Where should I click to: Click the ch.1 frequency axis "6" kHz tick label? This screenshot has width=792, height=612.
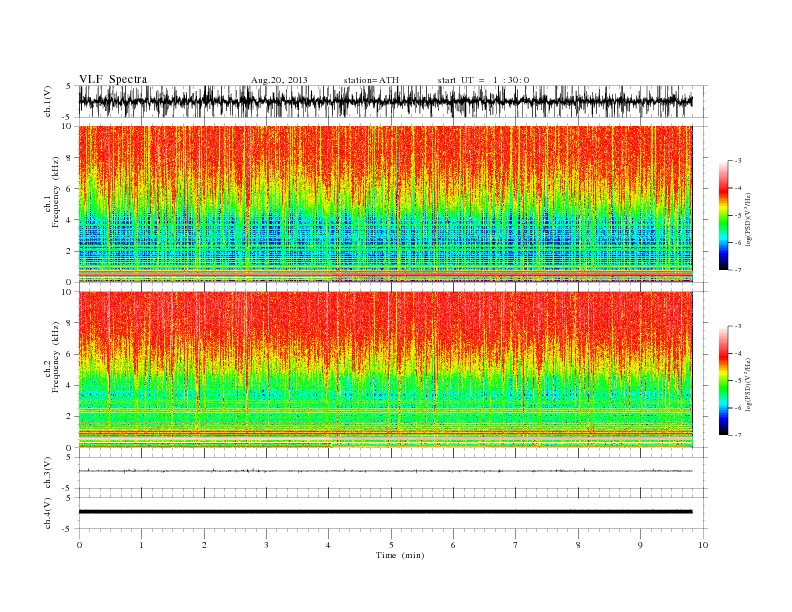[69, 189]
